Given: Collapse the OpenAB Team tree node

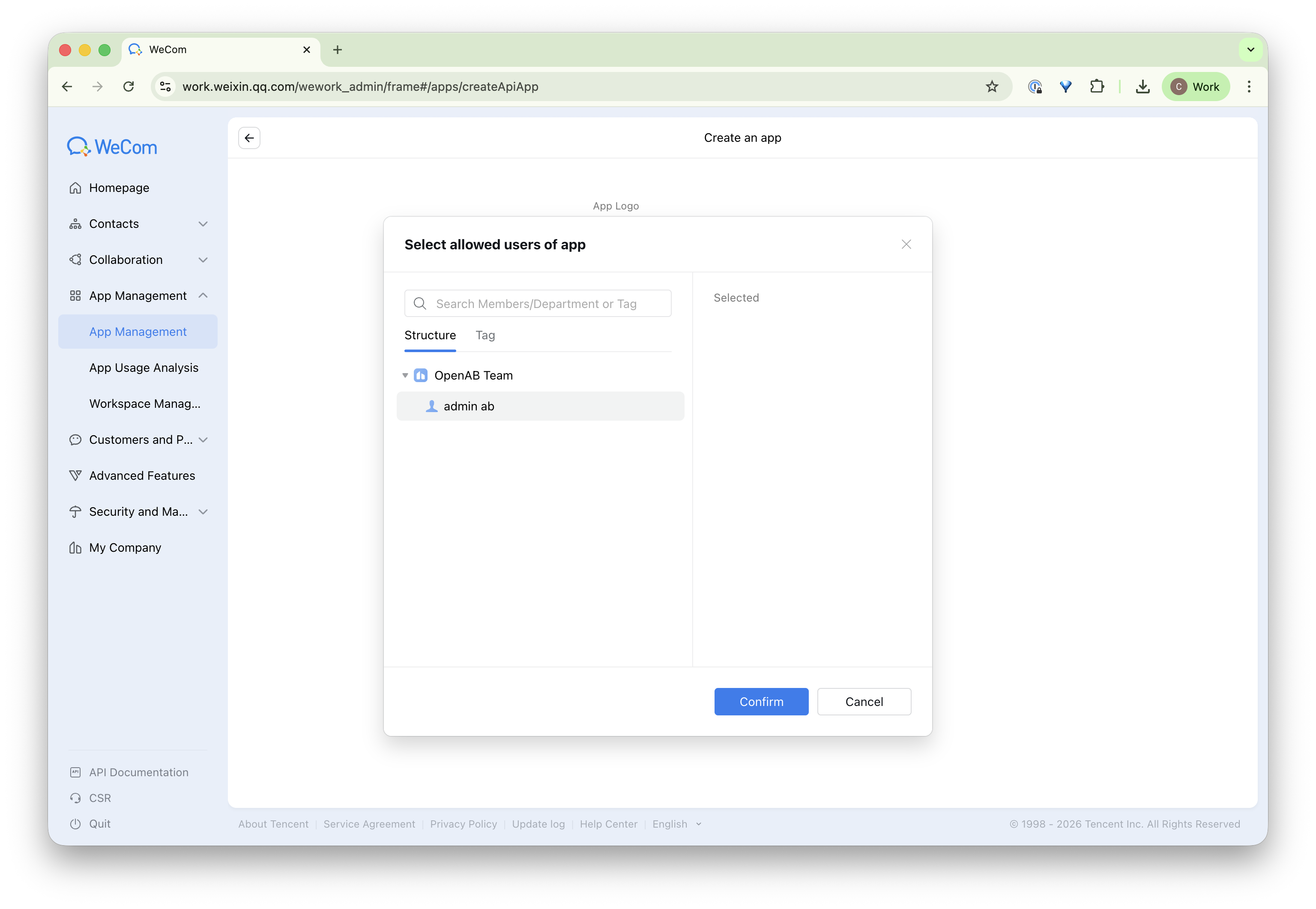Looking at the screenshot, I should click(x=405, y=375).
